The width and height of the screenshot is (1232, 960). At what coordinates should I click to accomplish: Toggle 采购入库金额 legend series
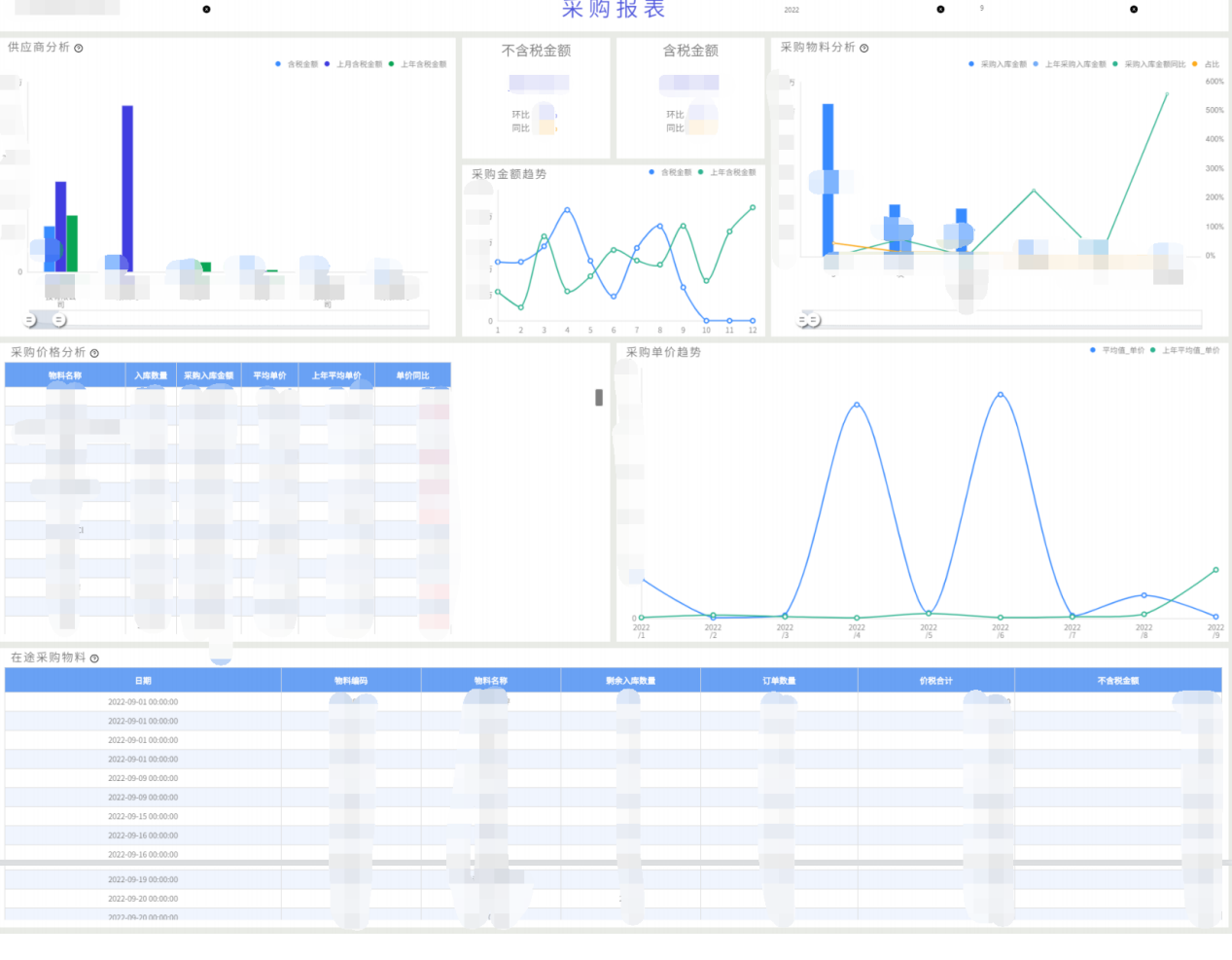(x=998, y=64)
